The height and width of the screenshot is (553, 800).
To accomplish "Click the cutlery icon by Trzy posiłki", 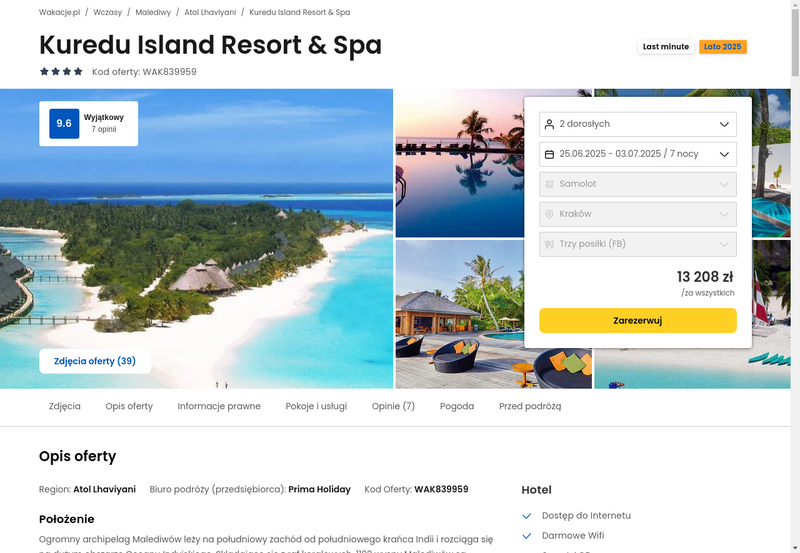I will pos(549,244).
